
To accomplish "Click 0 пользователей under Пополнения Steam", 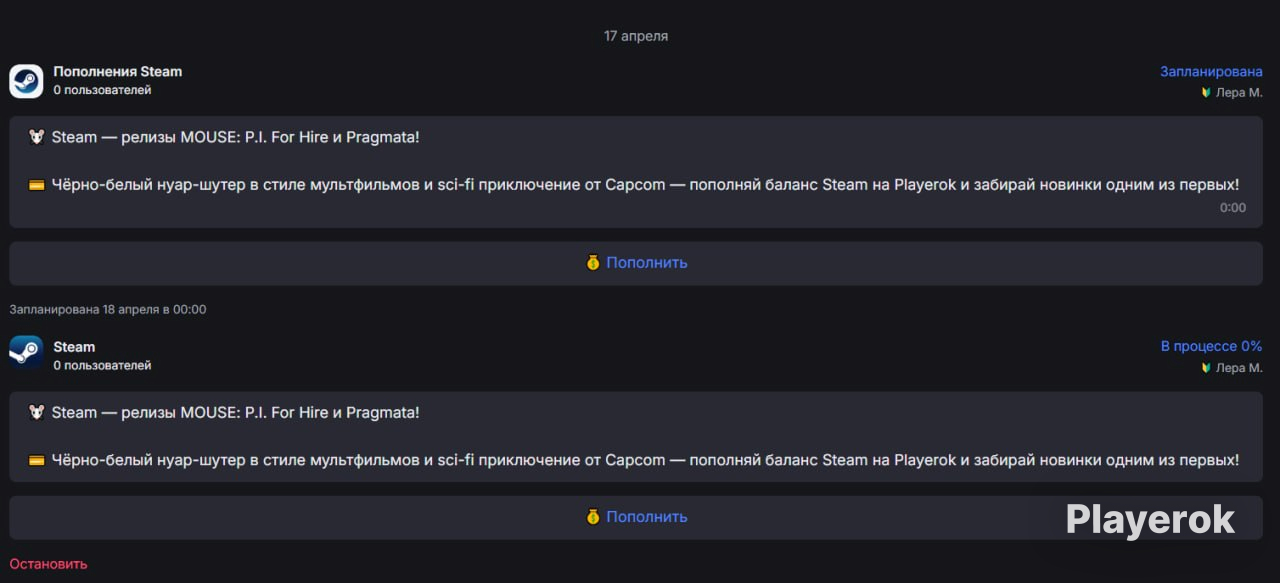I will 102,90.
